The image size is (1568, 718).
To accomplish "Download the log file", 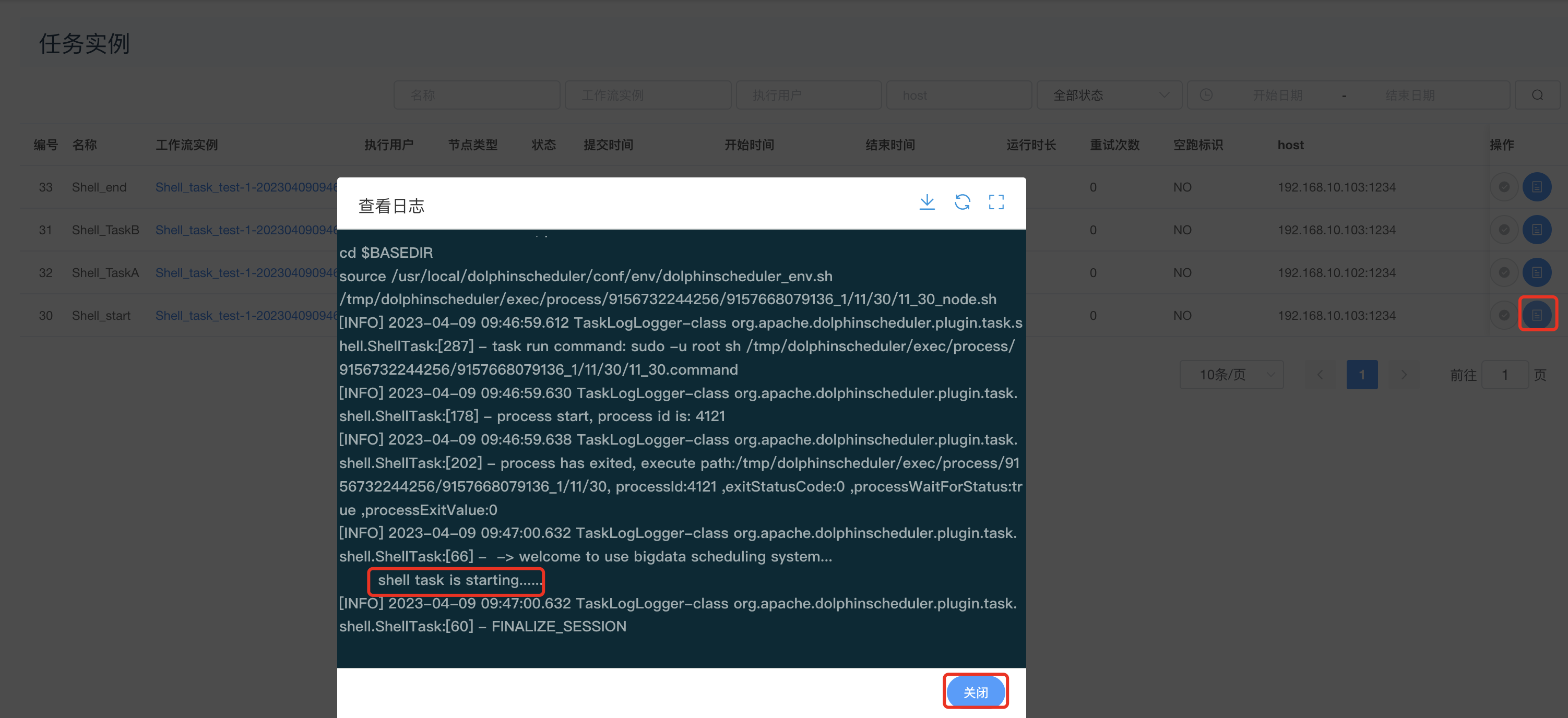I will coord(926,202).
